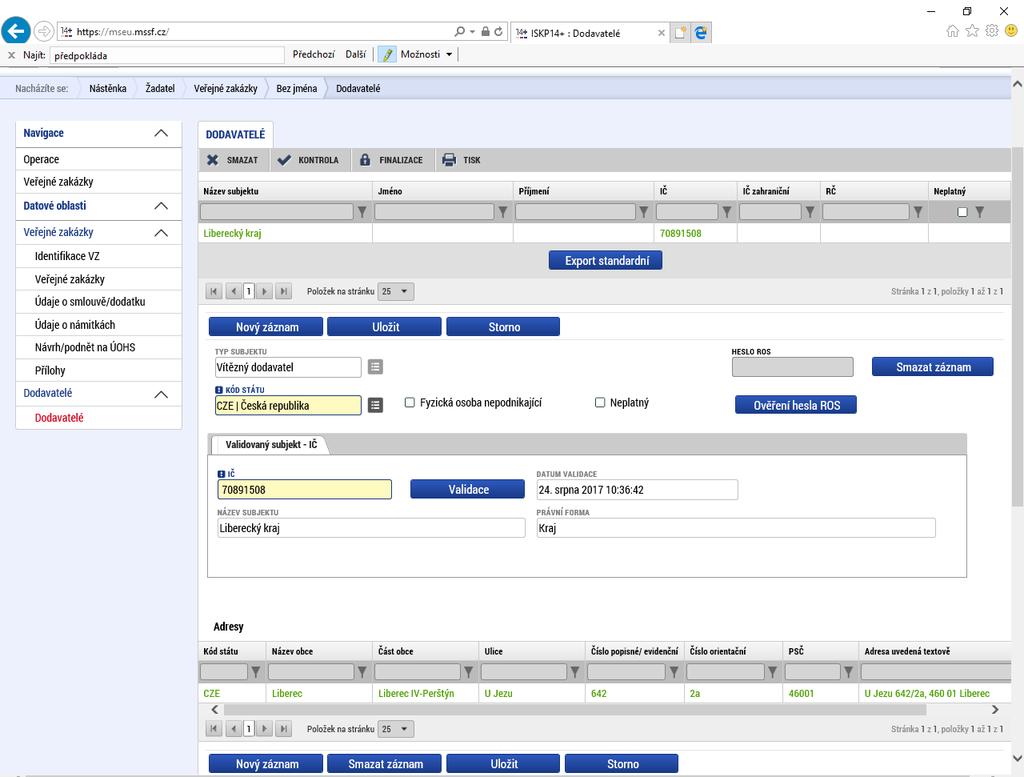Click filter icon for Část obce column
This screenshot has width=1024, height=777.
[468, 671]
